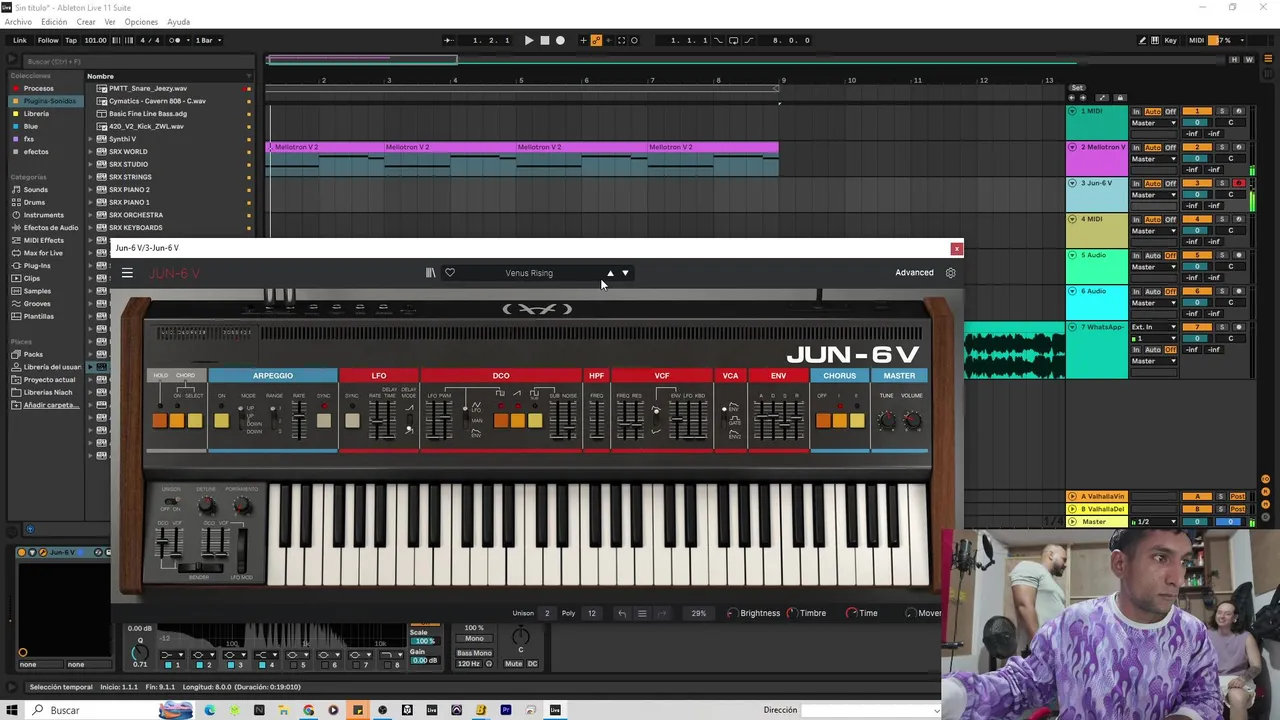Click the Key map mode button
1280x720 pixels.
tap(1170, 40)
